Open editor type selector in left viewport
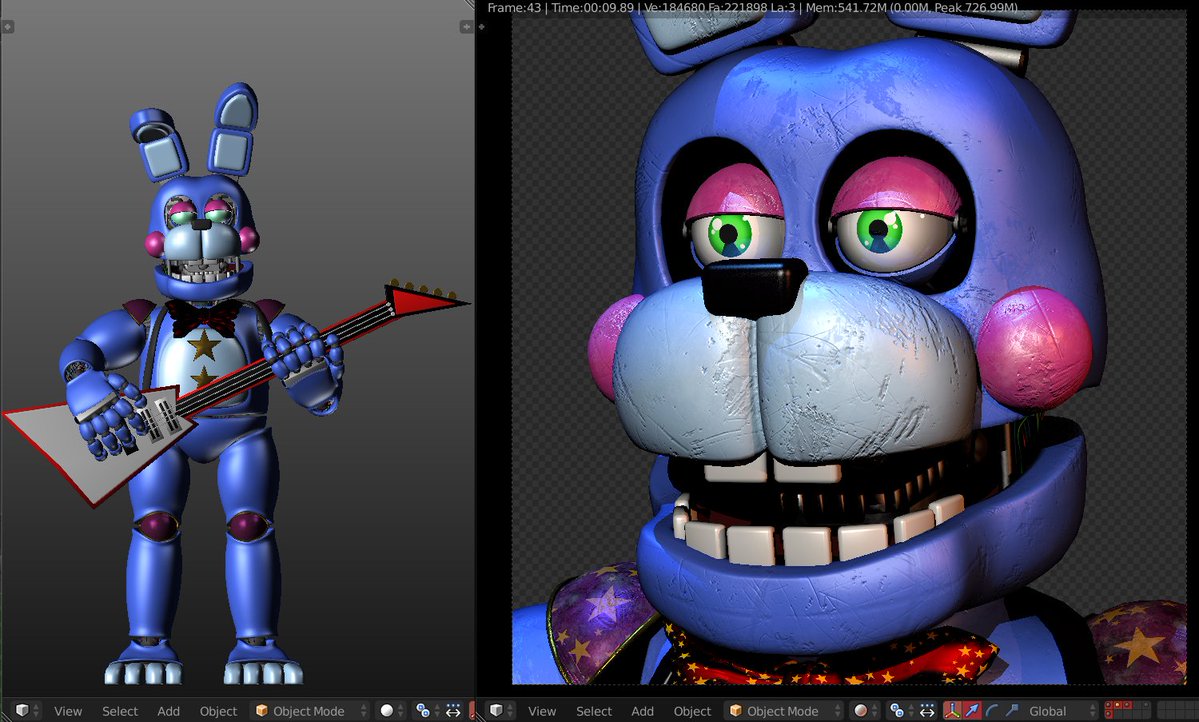This screenshot has height=722, width=1199. 28,711
